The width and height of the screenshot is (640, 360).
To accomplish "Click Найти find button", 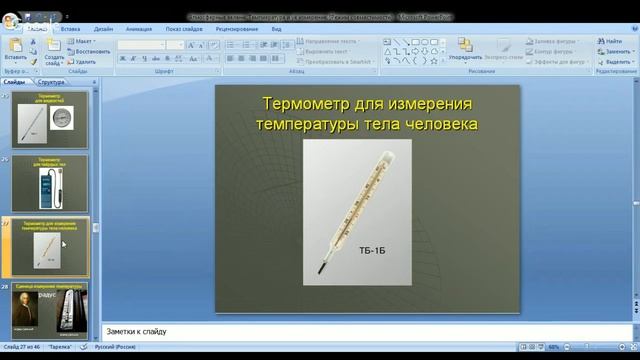I will (x=610, y=41).
